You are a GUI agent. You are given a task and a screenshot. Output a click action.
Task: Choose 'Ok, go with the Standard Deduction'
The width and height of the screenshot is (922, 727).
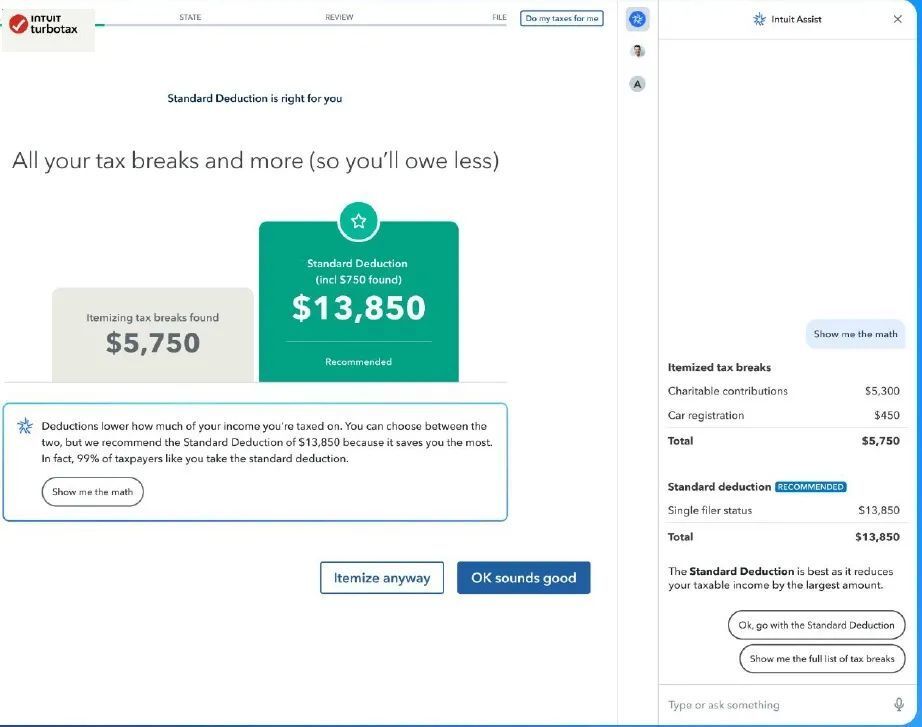pyautogui.click(x=816, y=625)
